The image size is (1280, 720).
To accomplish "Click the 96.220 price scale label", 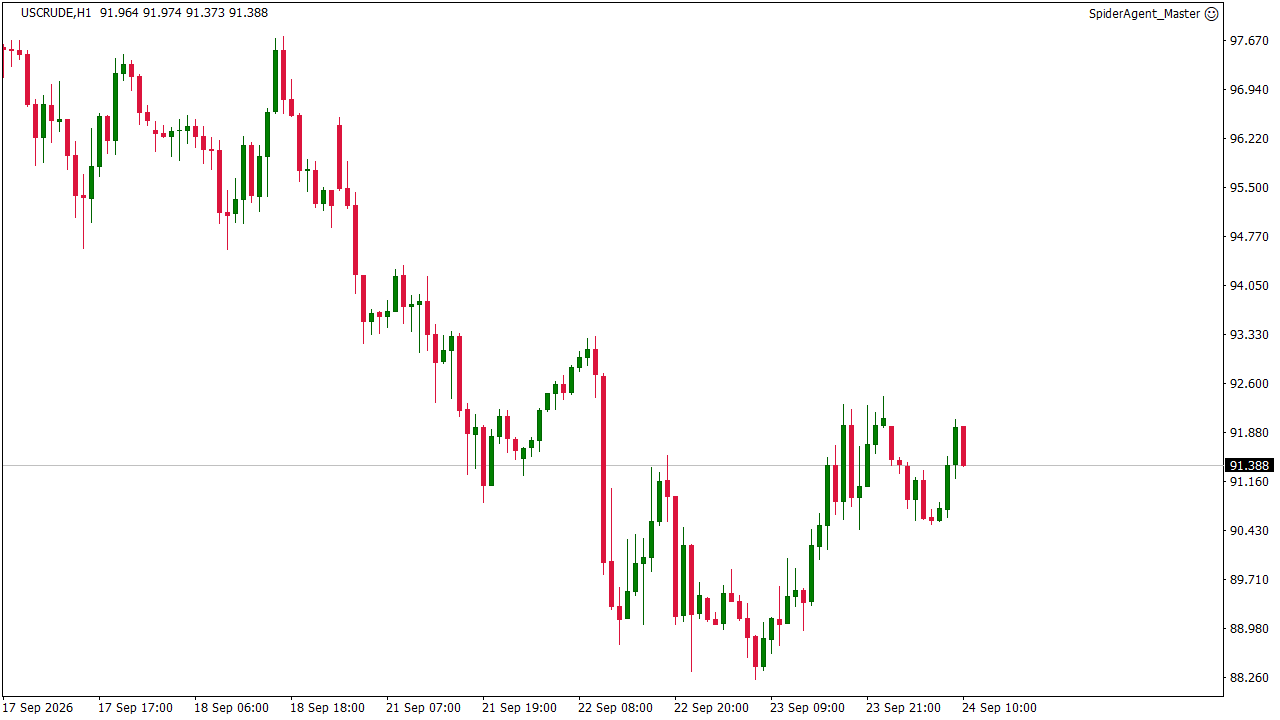I will tap(1249, 138).
